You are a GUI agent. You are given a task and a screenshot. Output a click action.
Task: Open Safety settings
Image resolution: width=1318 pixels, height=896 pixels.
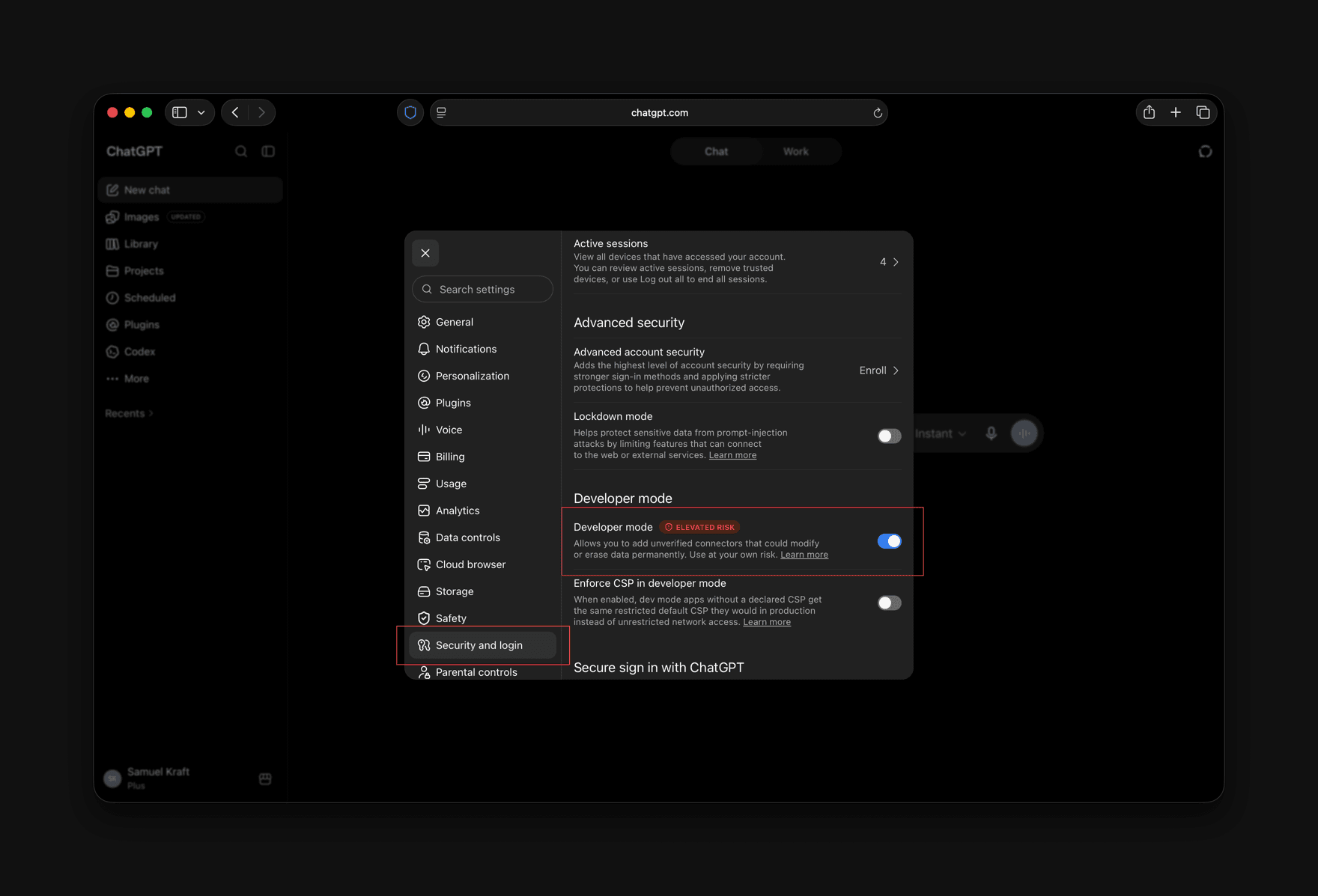pos(482,618)
